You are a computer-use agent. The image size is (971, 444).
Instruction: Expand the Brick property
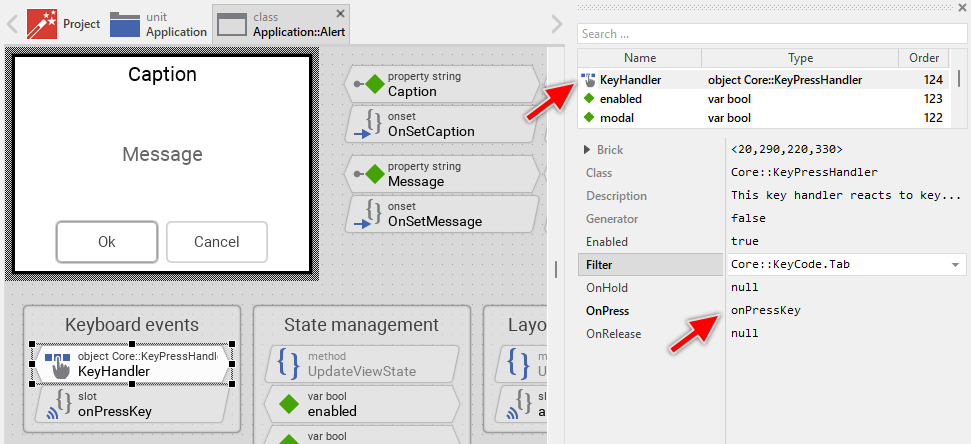[x=587, y=150]
